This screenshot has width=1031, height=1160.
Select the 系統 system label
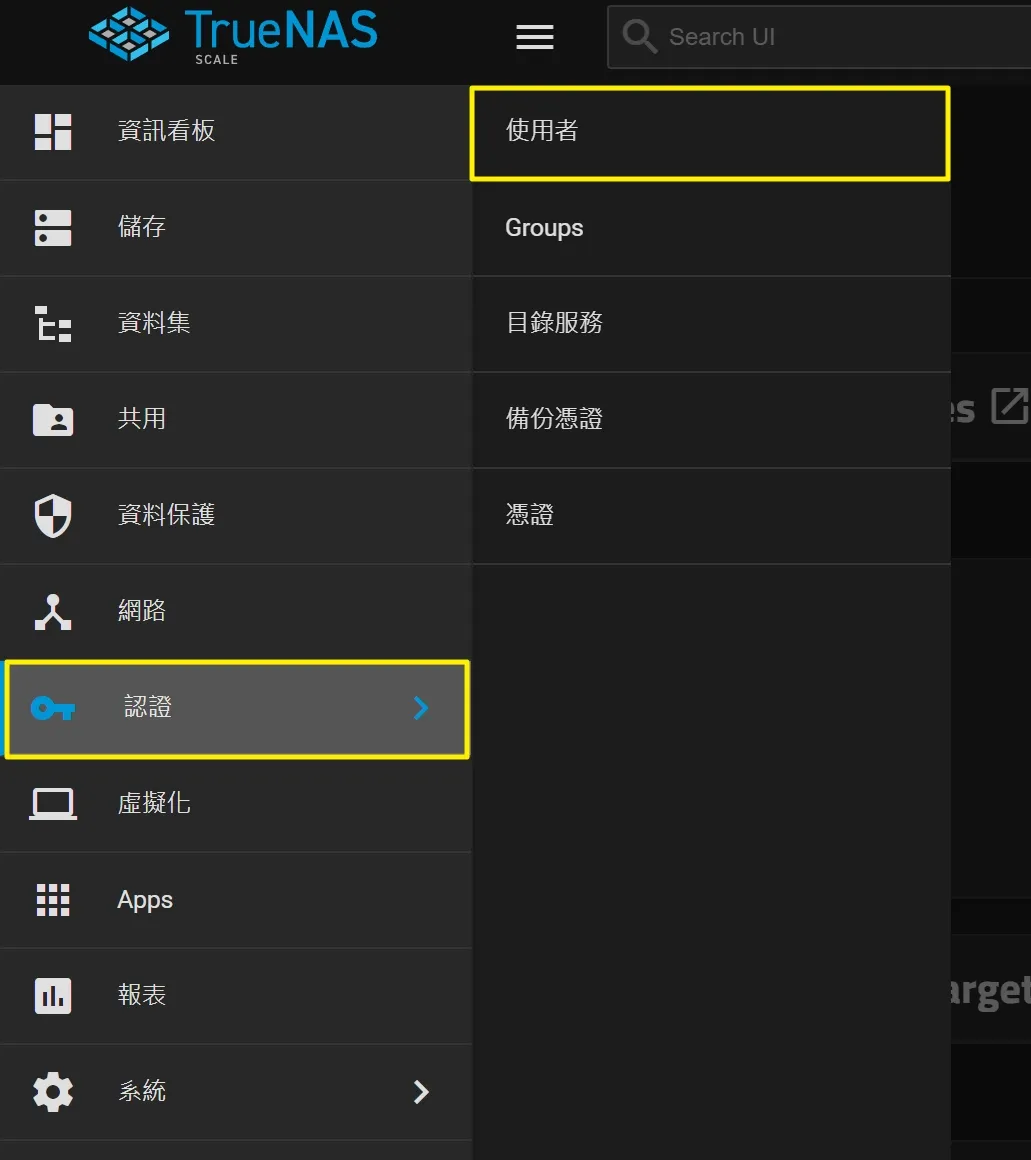[142, 1091]
